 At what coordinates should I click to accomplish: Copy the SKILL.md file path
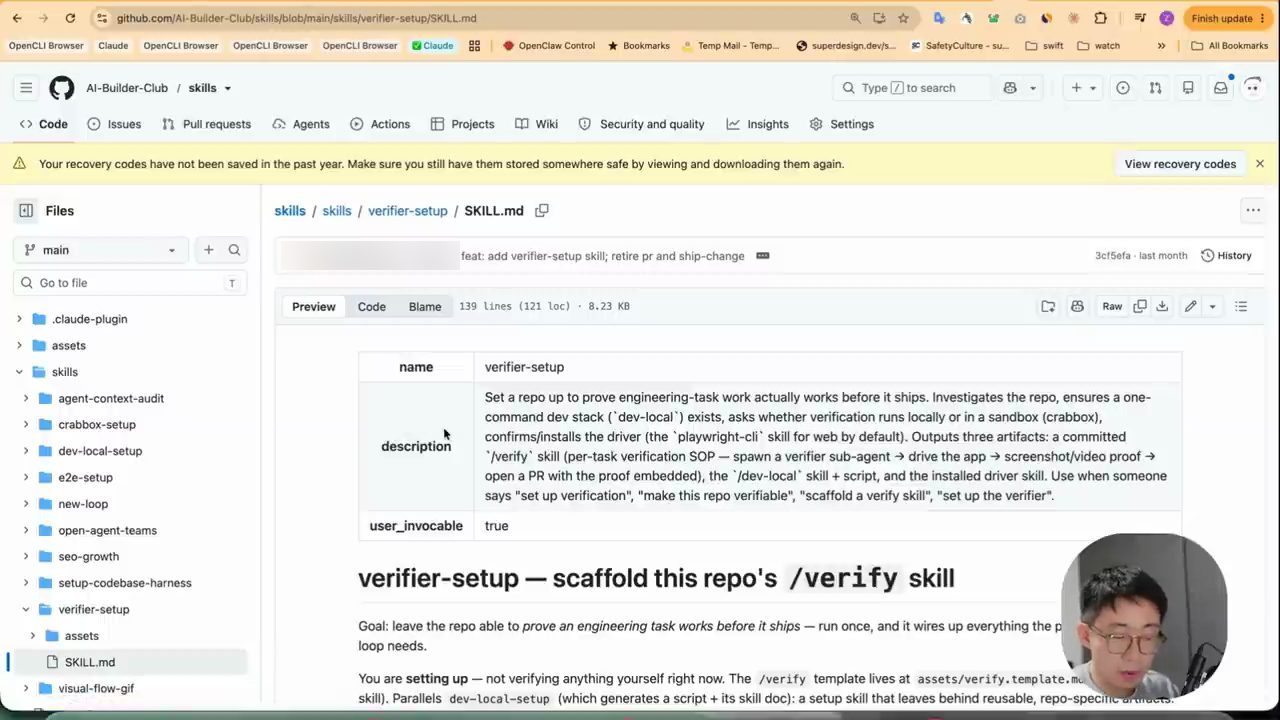[x=542, y=211]
